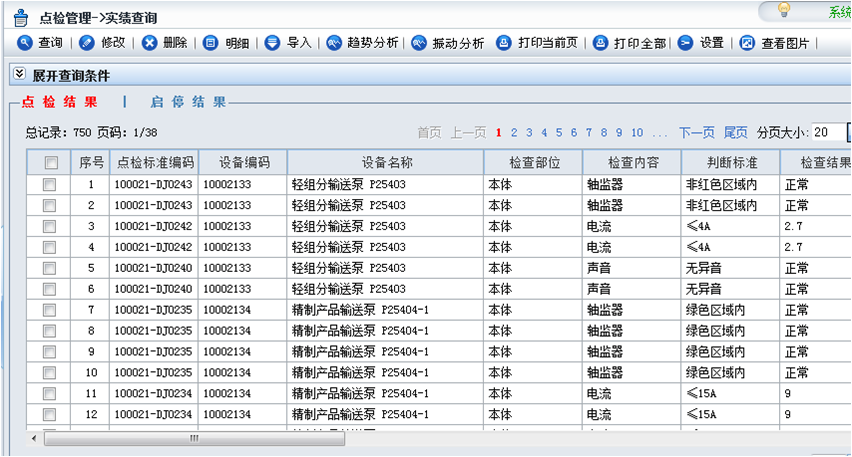Viewport: 852px width, 457px height.
Task: Open 明细 details from toolbar
Action: click(x=210, y=43)
